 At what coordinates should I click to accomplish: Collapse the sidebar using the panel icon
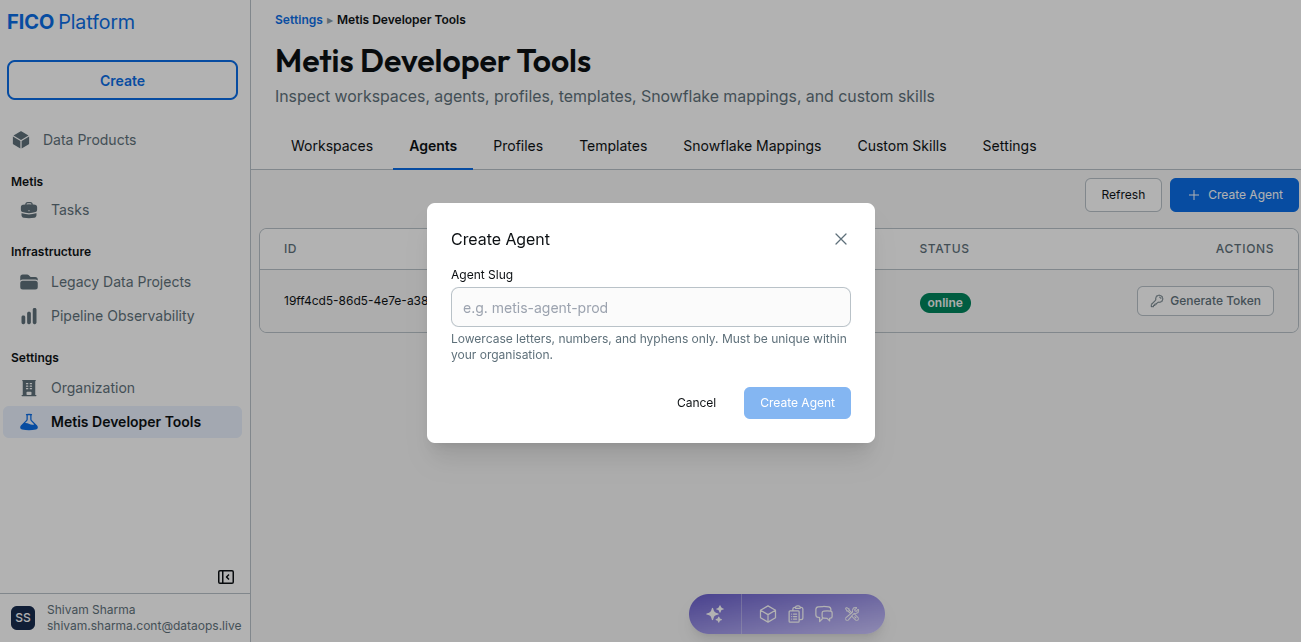tap(226, 577)
